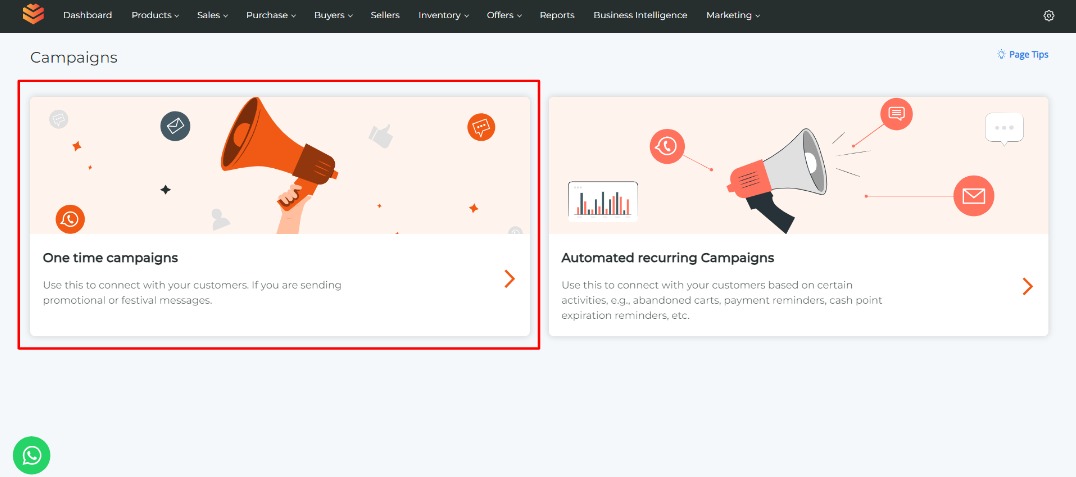Expand the Products menu
The height and width of the screenshot is (477, 1076).
click(155, 15)
